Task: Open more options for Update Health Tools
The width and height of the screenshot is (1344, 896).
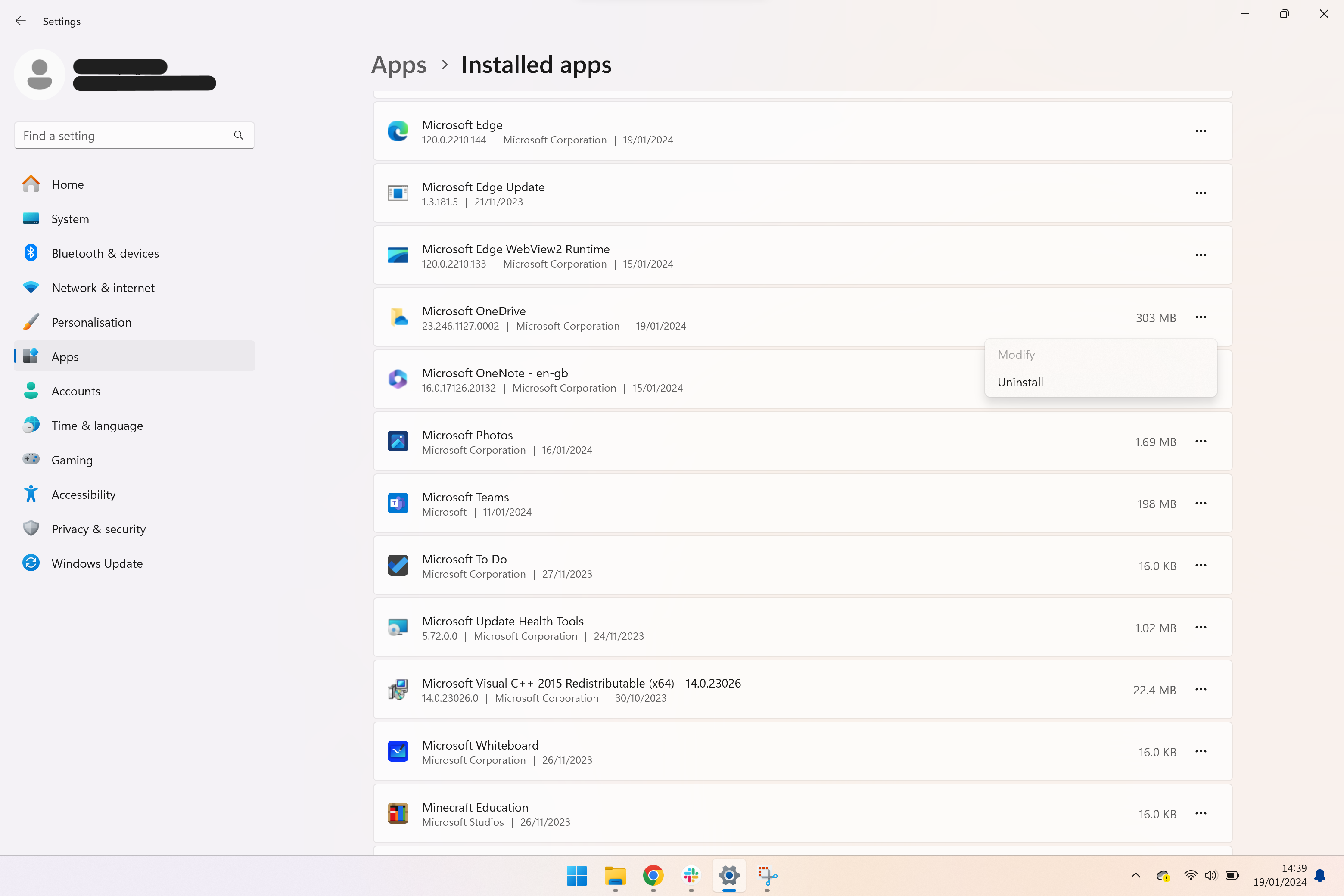Action: tap(1201, 628)
